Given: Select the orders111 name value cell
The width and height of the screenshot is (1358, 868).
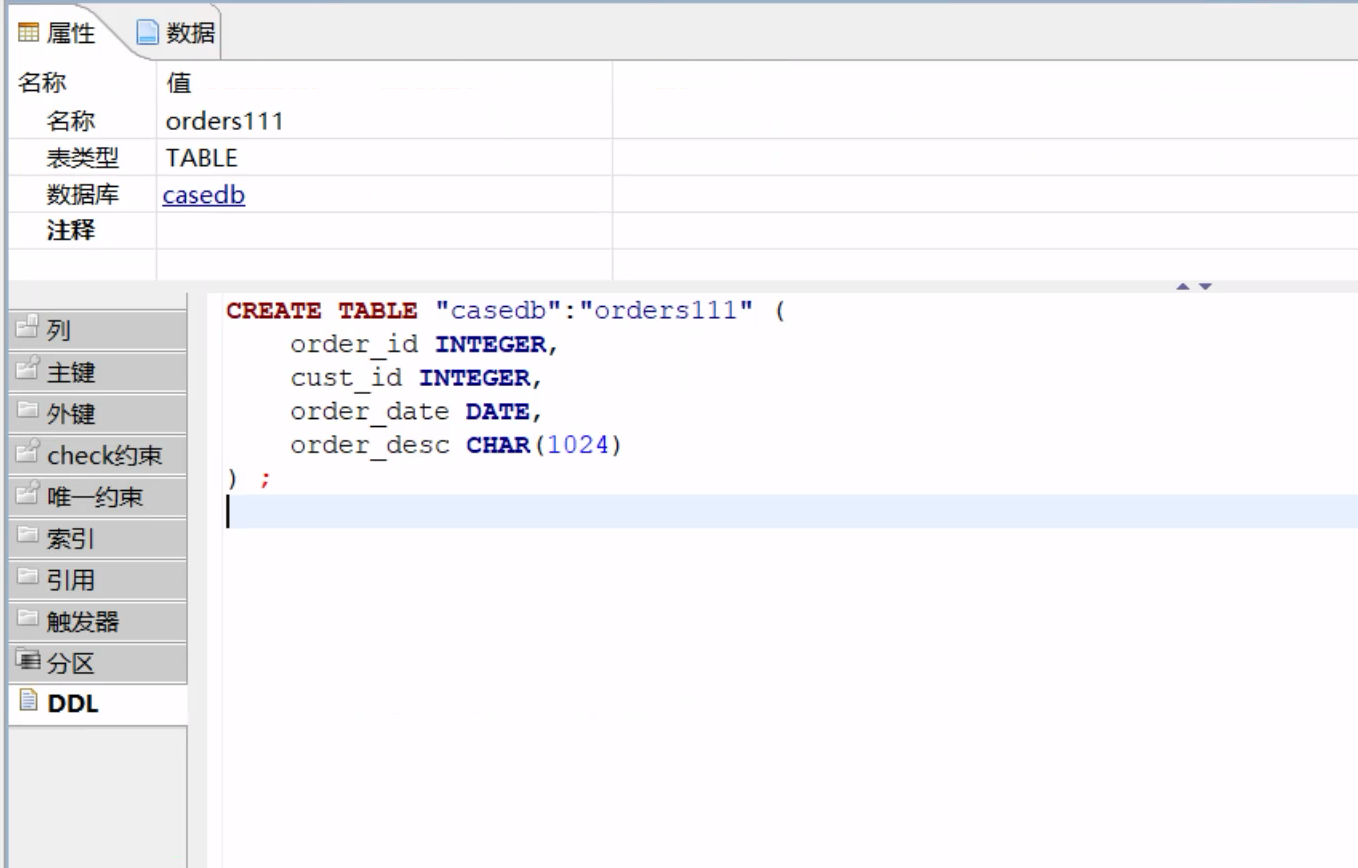Looking at the screenshot, I should tap(385, 121).
